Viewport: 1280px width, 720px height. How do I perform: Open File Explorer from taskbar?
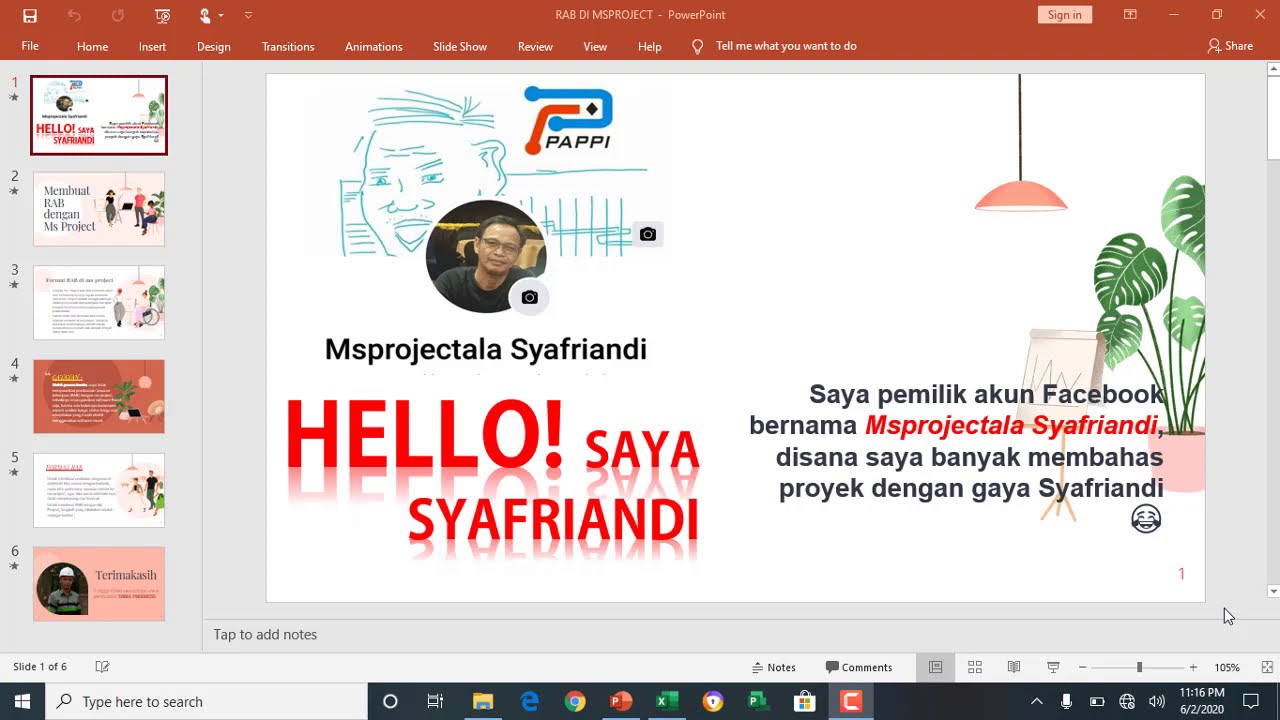pyautogui.click(x=482, y=701)
